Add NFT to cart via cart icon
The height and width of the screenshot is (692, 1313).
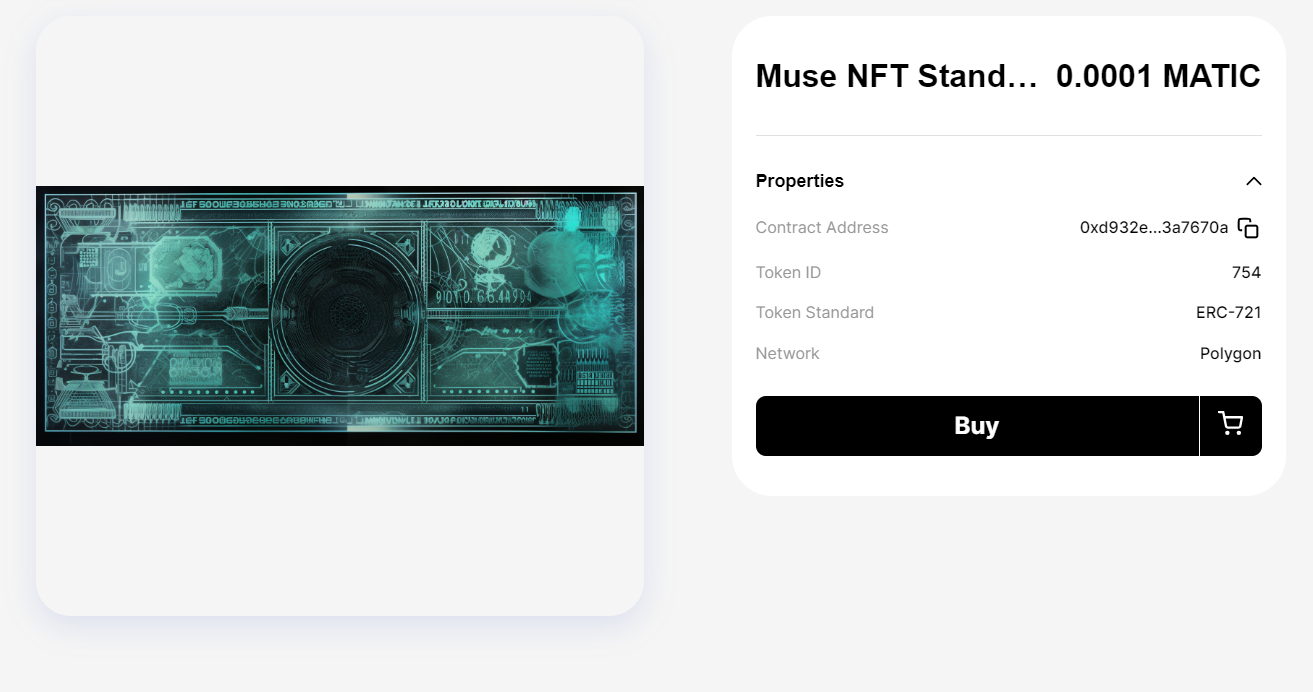[1231, 425]
